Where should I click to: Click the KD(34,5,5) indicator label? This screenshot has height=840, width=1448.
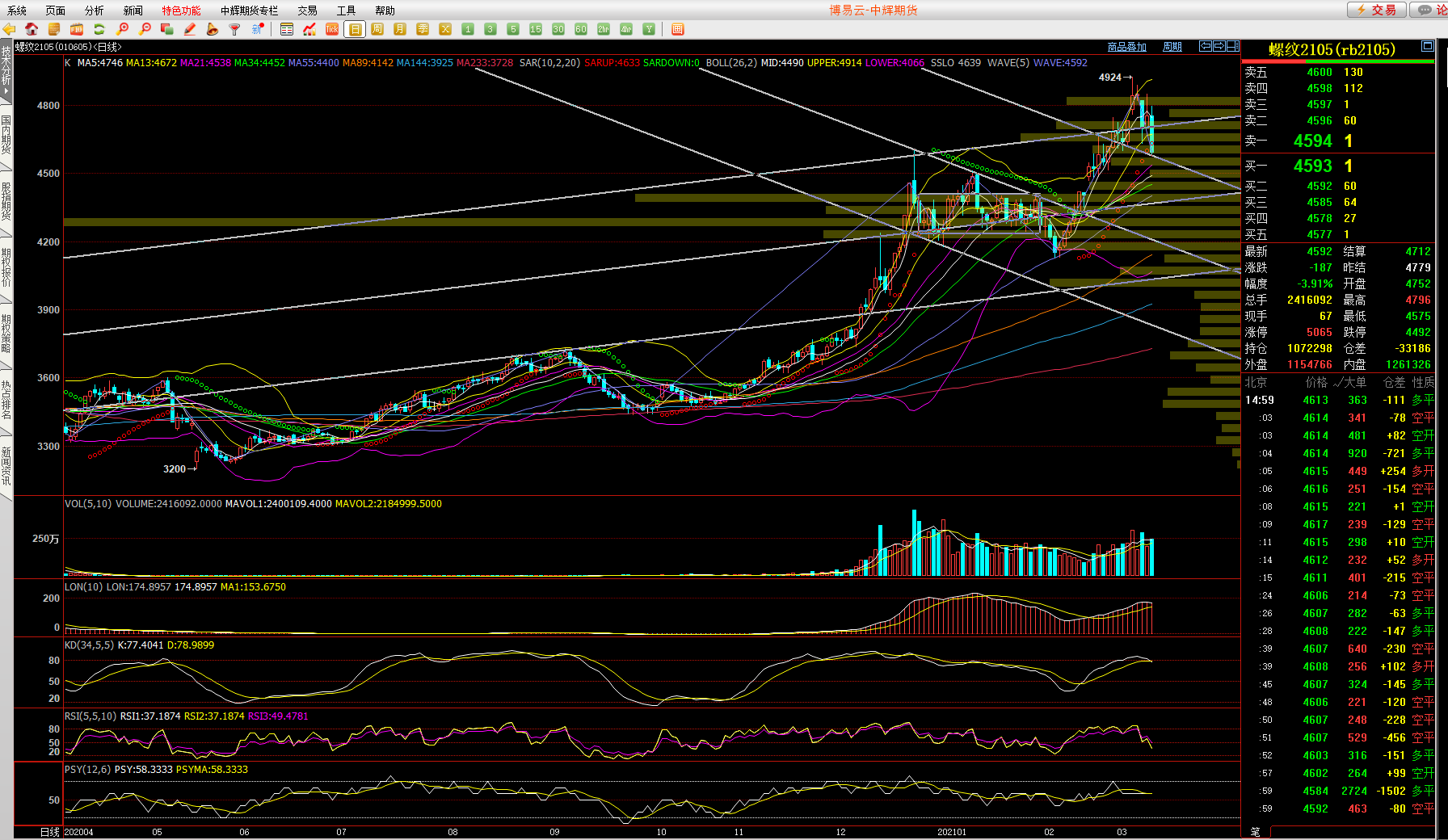coord(90,645)
